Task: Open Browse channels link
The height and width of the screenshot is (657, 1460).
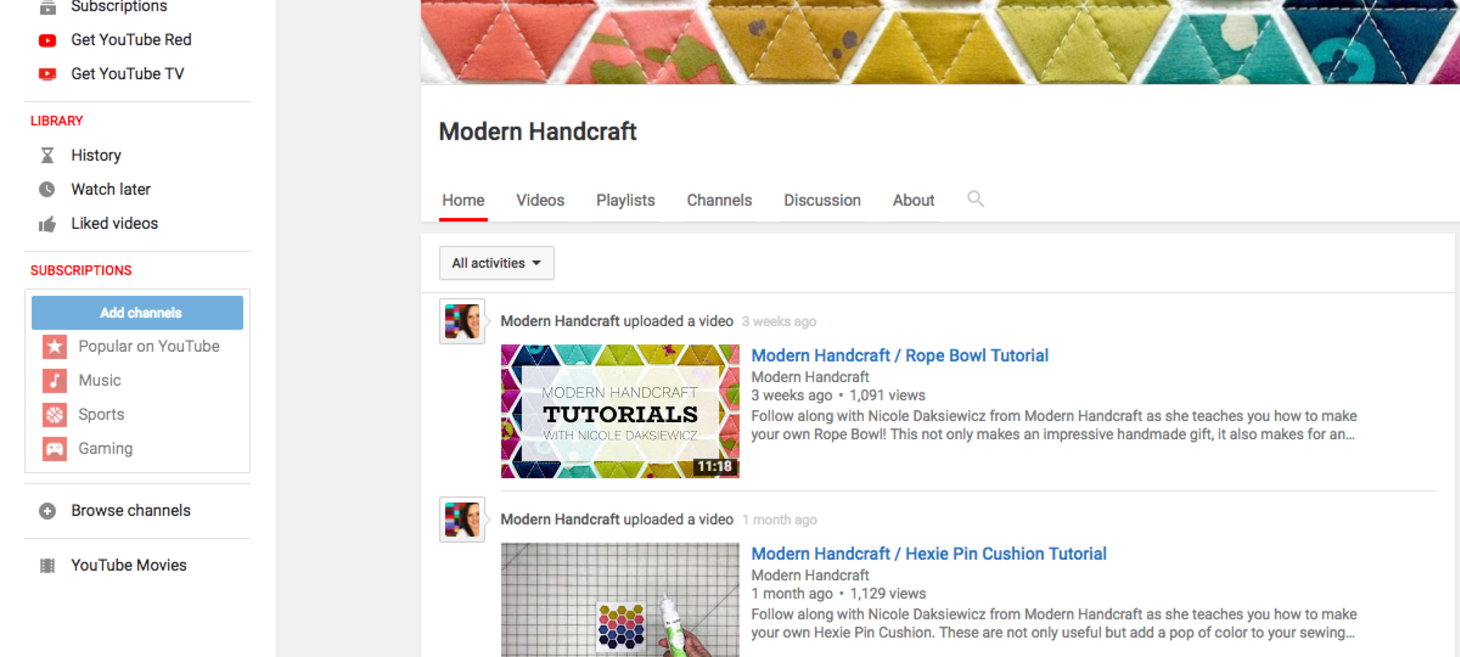Action: tap(131, 511)
